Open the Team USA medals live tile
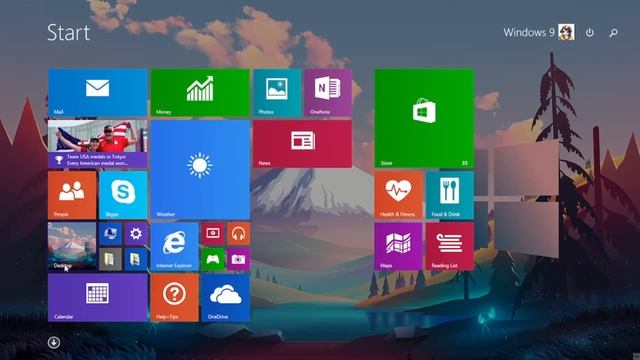 pyautogui.click(x=98, y=144)
